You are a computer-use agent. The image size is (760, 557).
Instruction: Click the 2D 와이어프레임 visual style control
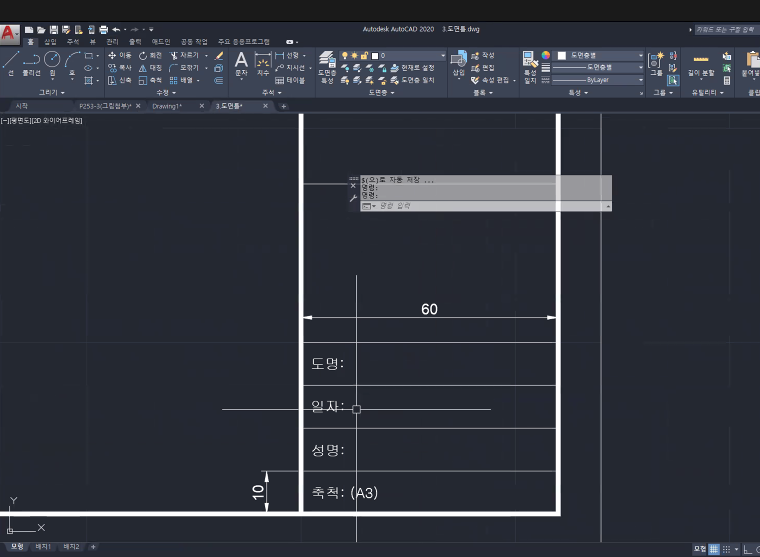(x=57, y=120)
